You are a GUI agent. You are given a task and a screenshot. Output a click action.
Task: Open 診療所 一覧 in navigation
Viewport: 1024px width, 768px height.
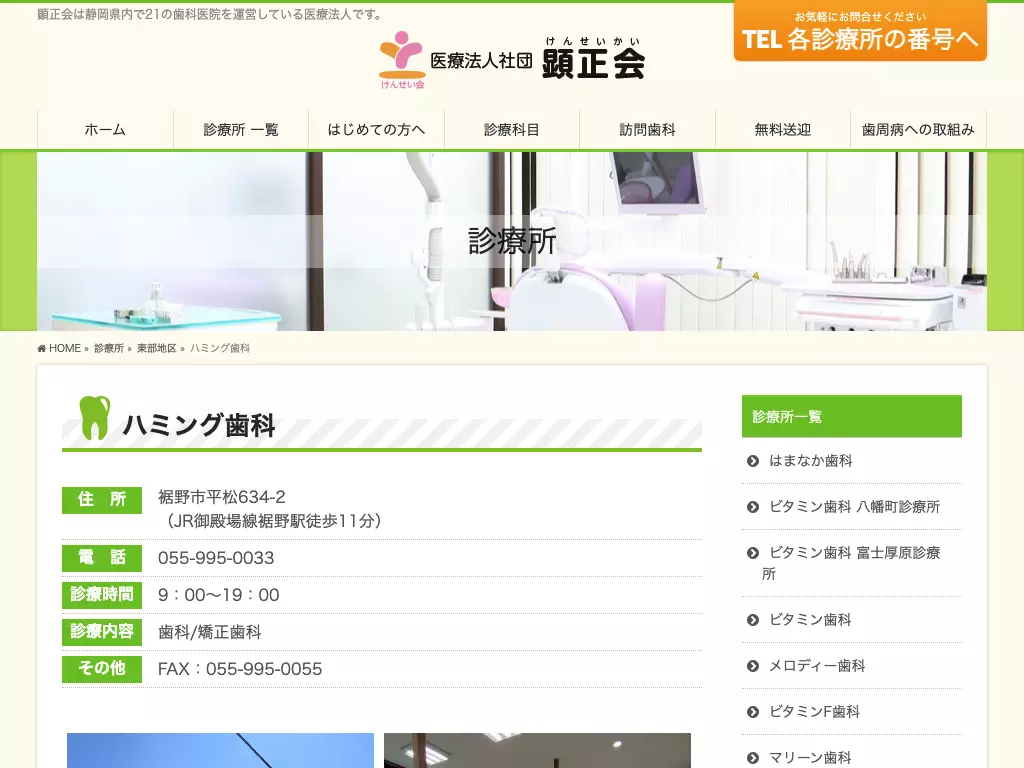pyautogui.click(x=241, y=129)
